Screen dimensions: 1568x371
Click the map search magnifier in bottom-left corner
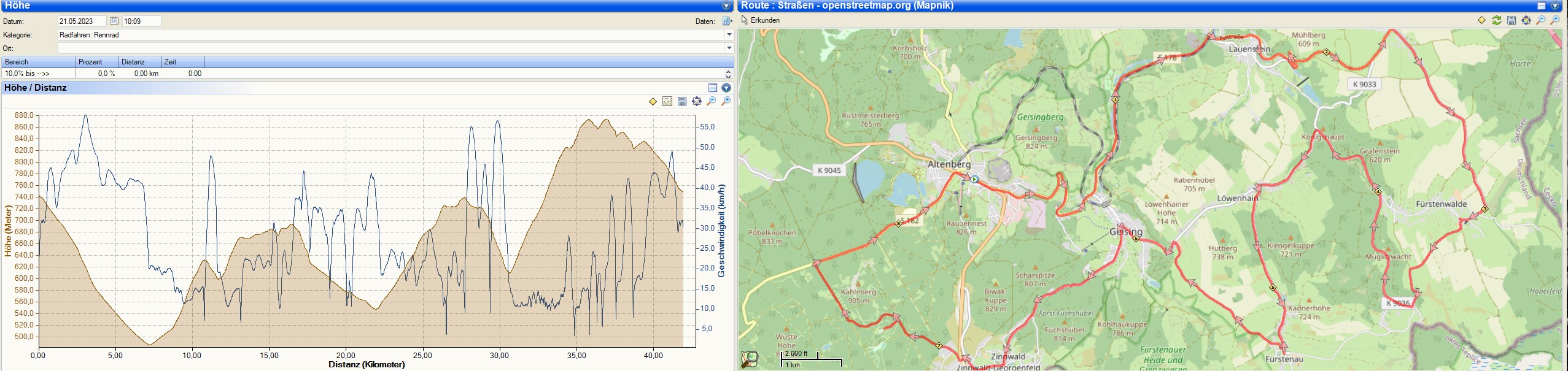tap(750, 359)
